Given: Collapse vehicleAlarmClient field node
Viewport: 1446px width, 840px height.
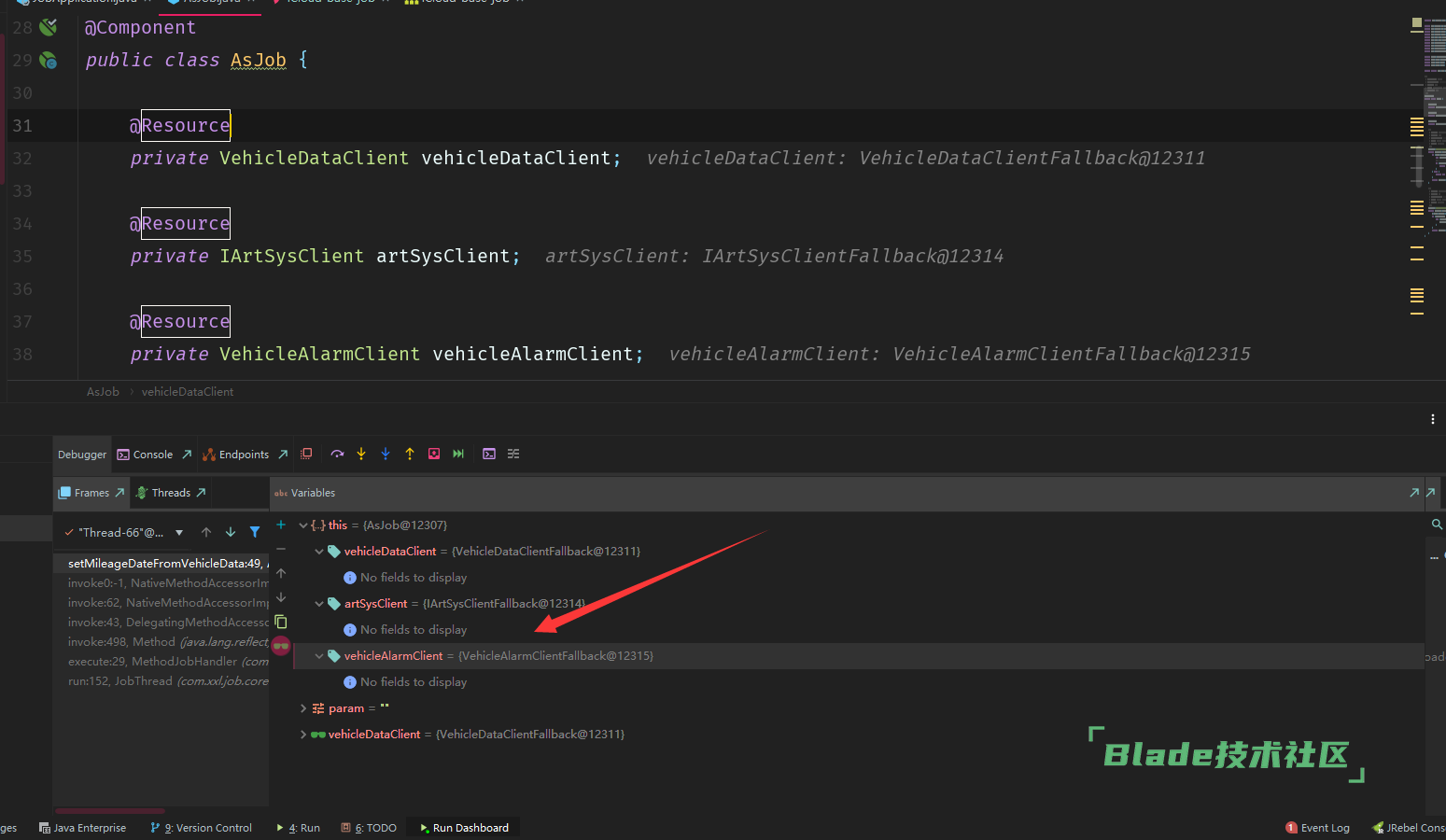Looking at the screenshot, I should tap(319, 656).
